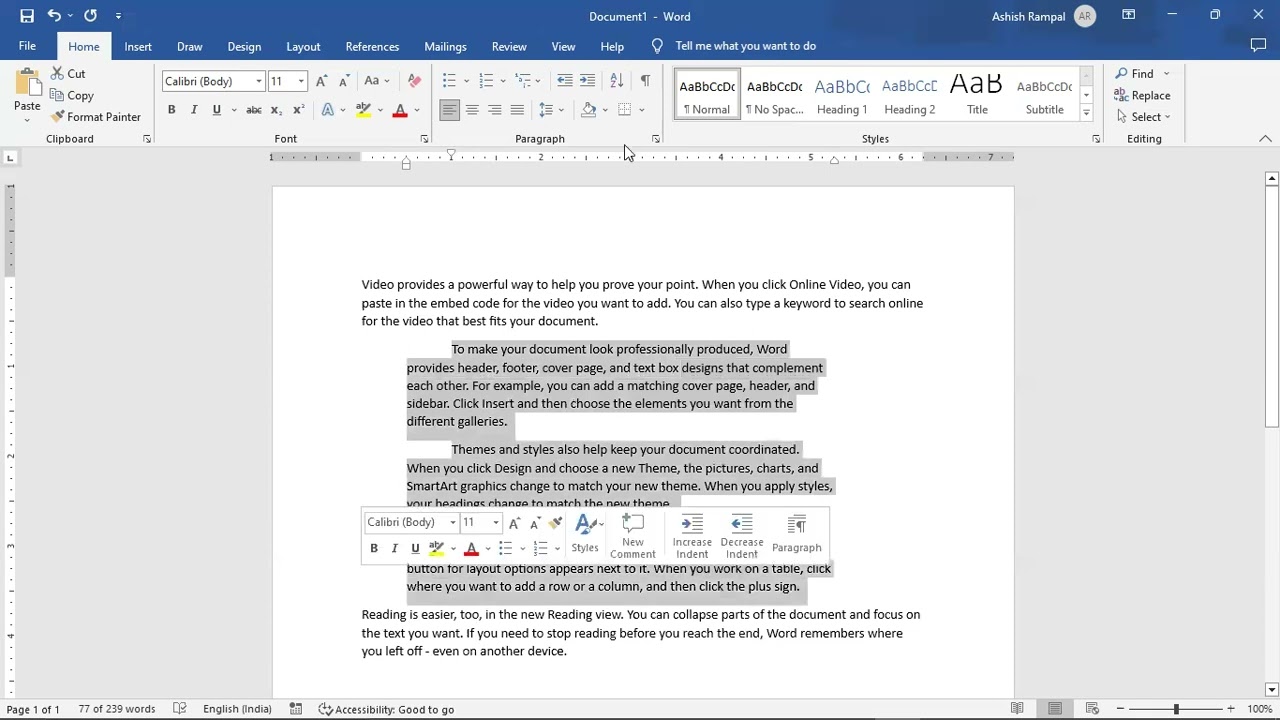Viewport: 1280px width, 720px height.
Task: Apply the Title style
Action: (x=977, y=95)
